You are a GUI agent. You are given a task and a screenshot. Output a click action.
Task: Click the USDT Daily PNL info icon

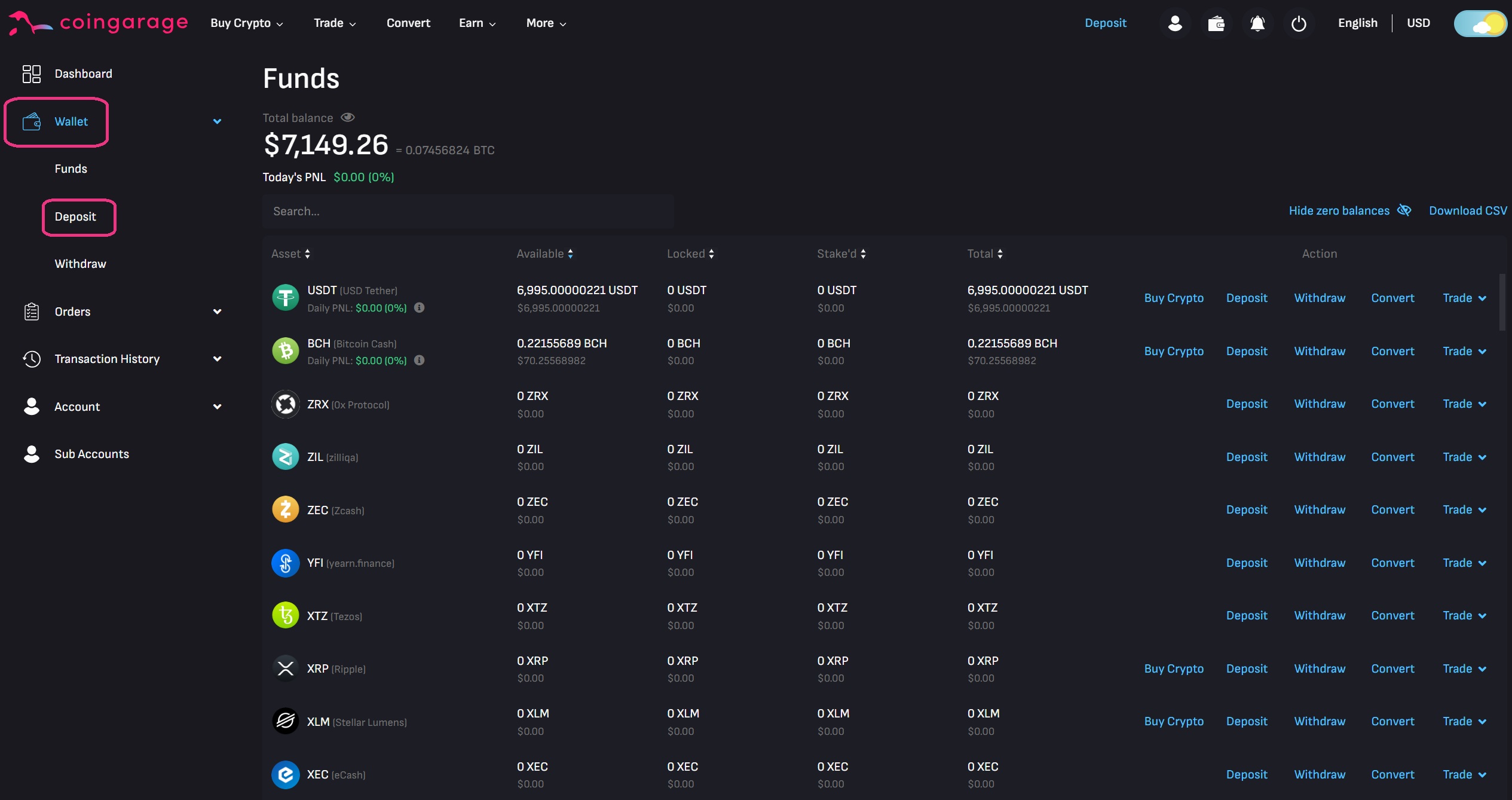pyautogui.click(x=420, y=307)
